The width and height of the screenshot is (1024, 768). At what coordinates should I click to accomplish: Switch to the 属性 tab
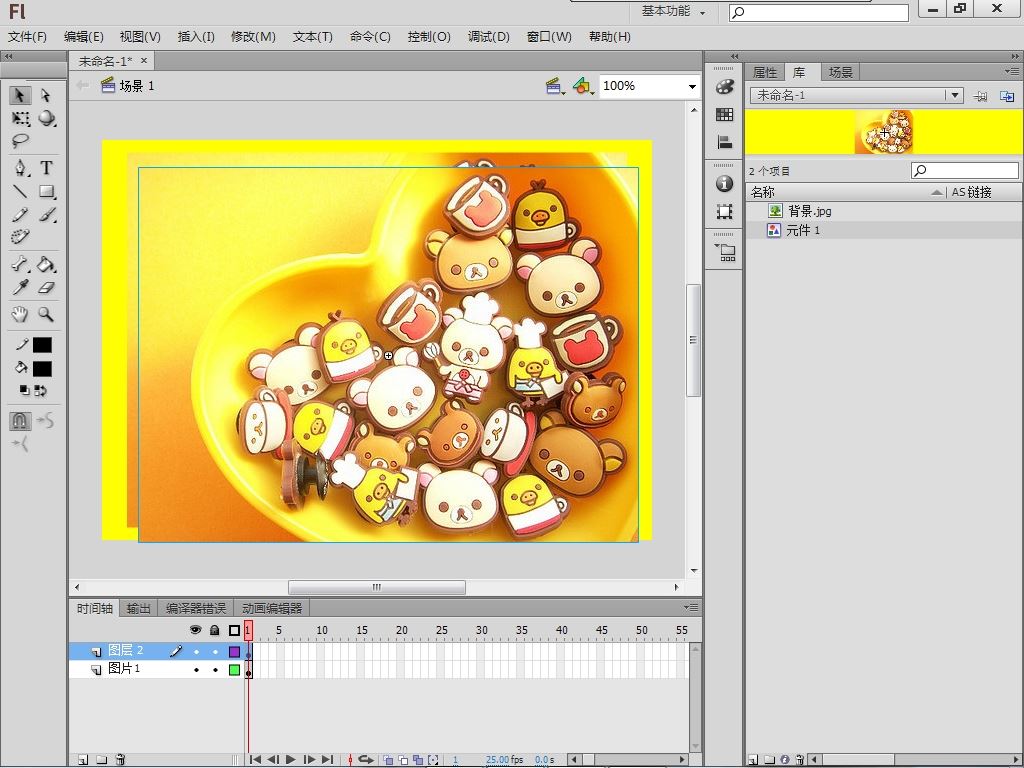[765, 72]
